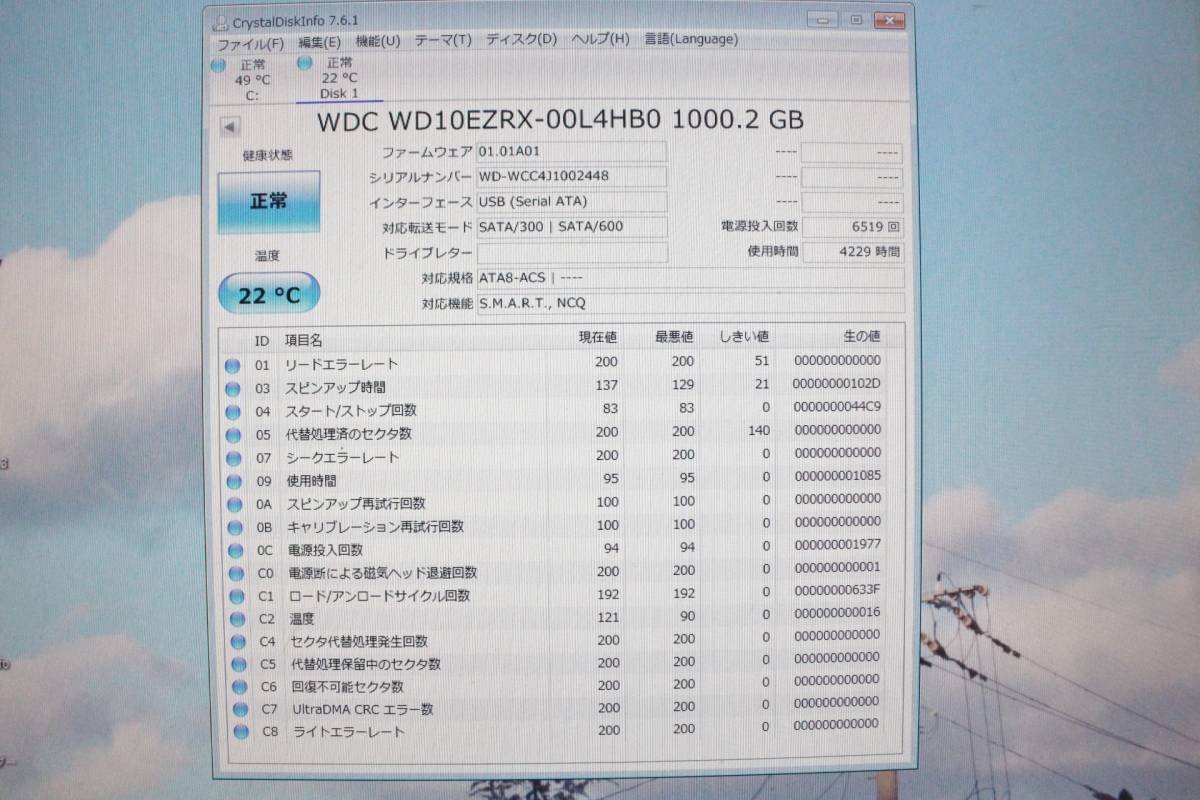Click the 生の値 column header
This screenshot has height=800, width=1200.
861,337
